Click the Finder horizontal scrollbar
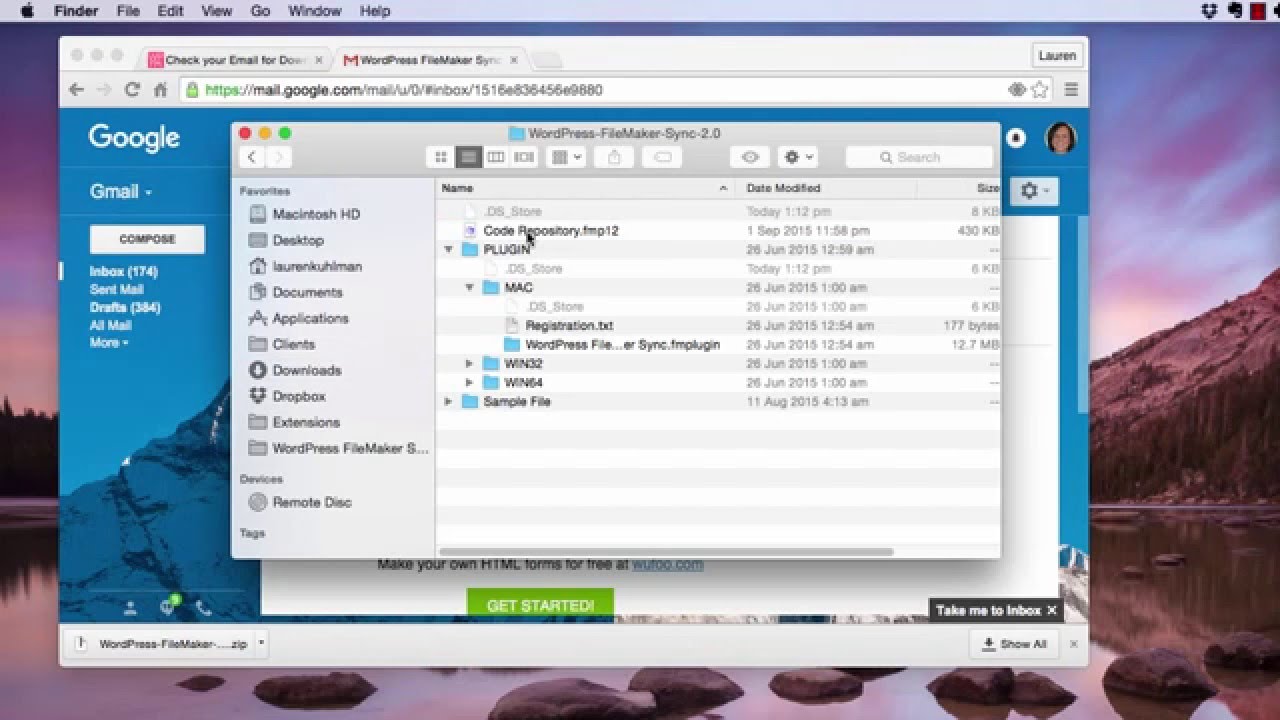This screenshot has height=720, width=1280. tap(666, 552)
